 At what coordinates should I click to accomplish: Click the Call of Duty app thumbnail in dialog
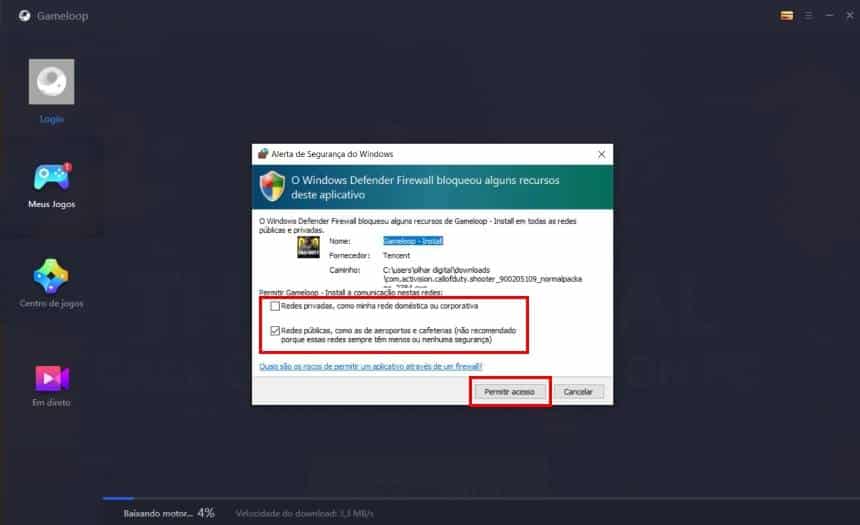pos(308,247)
